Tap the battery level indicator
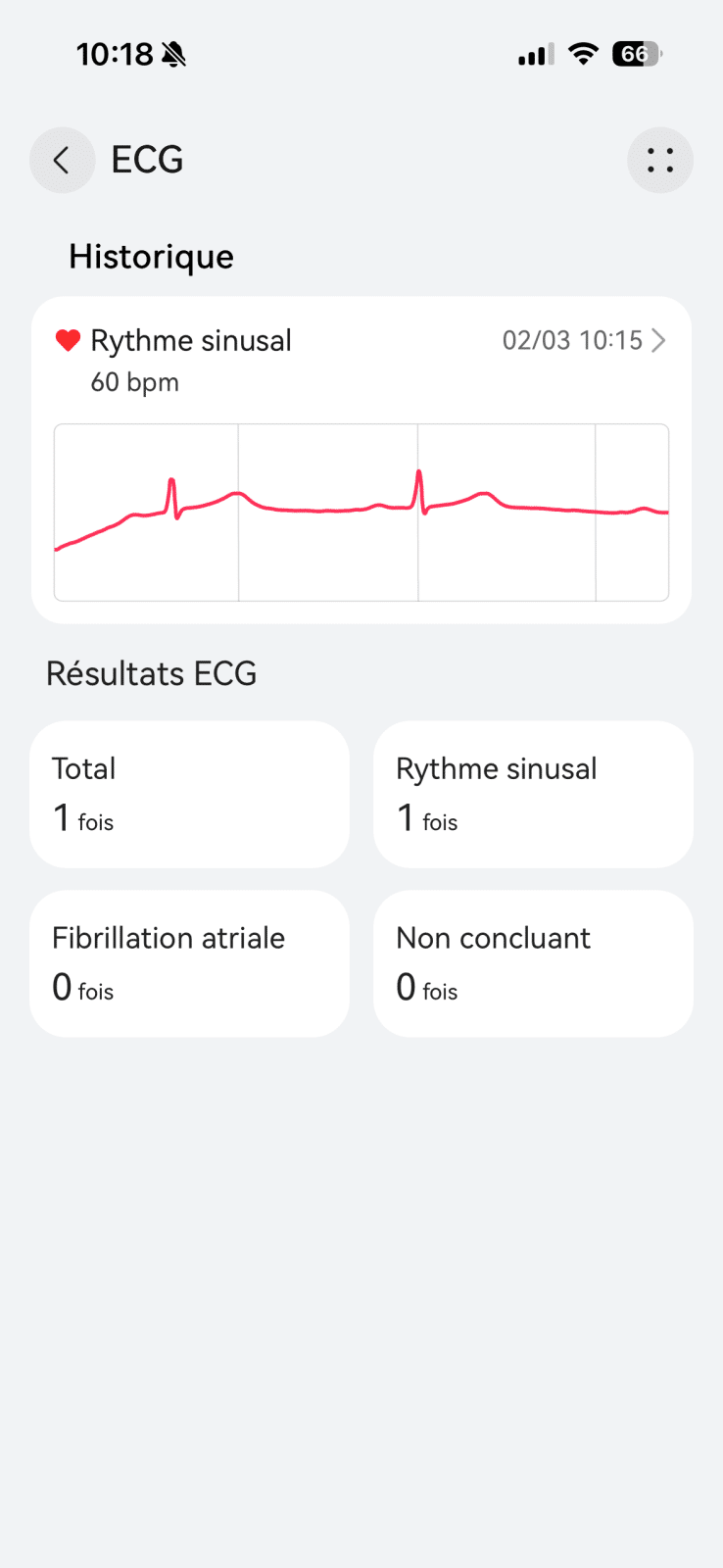This screenshot has height=1568, width=723. pos(637,54)
